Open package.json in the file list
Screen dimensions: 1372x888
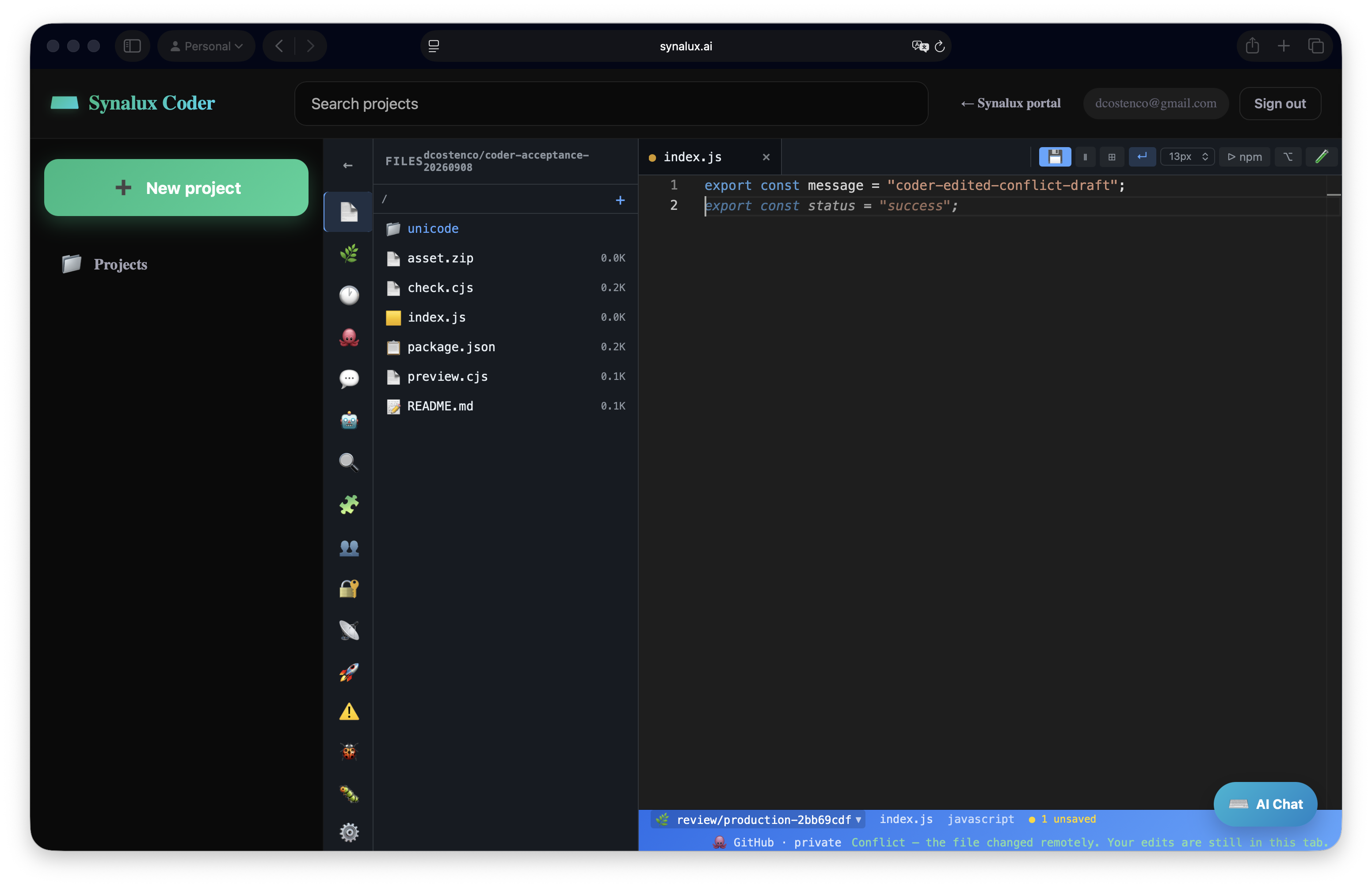coord(506,347)
